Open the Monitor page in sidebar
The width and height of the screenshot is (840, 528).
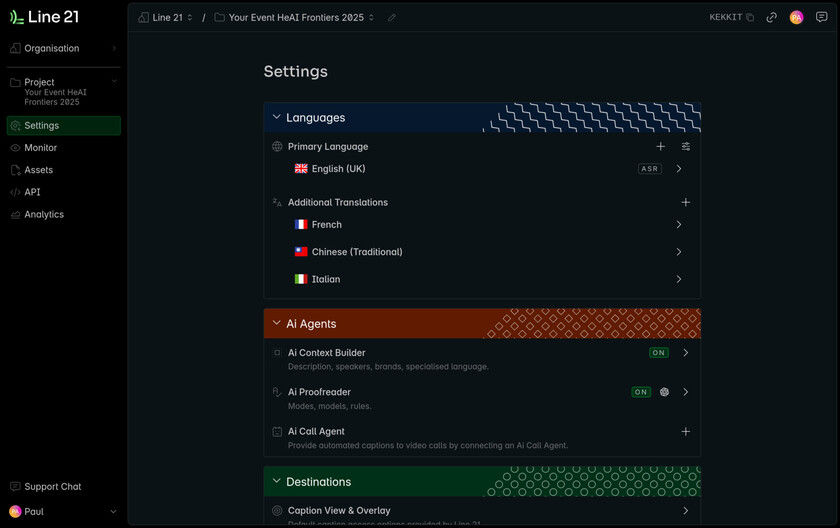41,148
